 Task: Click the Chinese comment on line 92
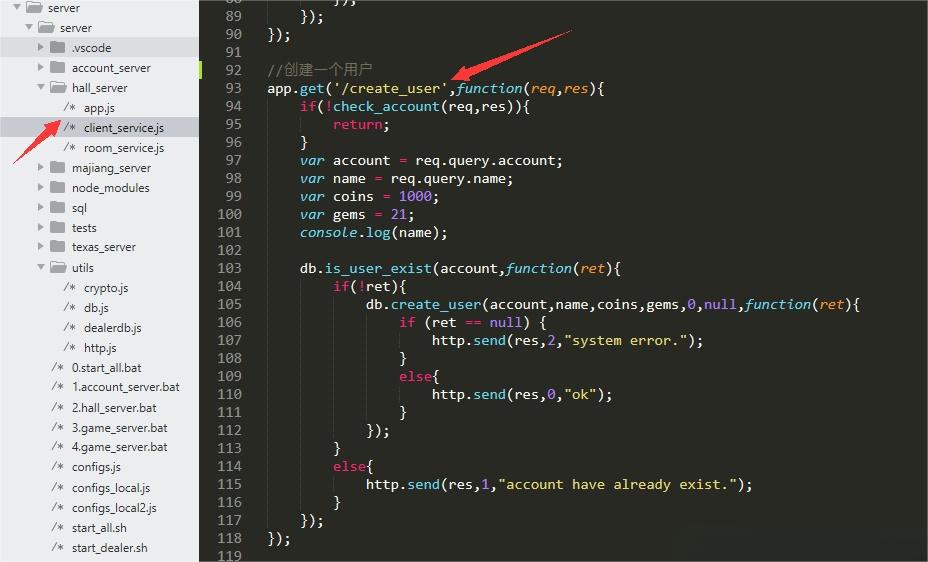[320, 70]
